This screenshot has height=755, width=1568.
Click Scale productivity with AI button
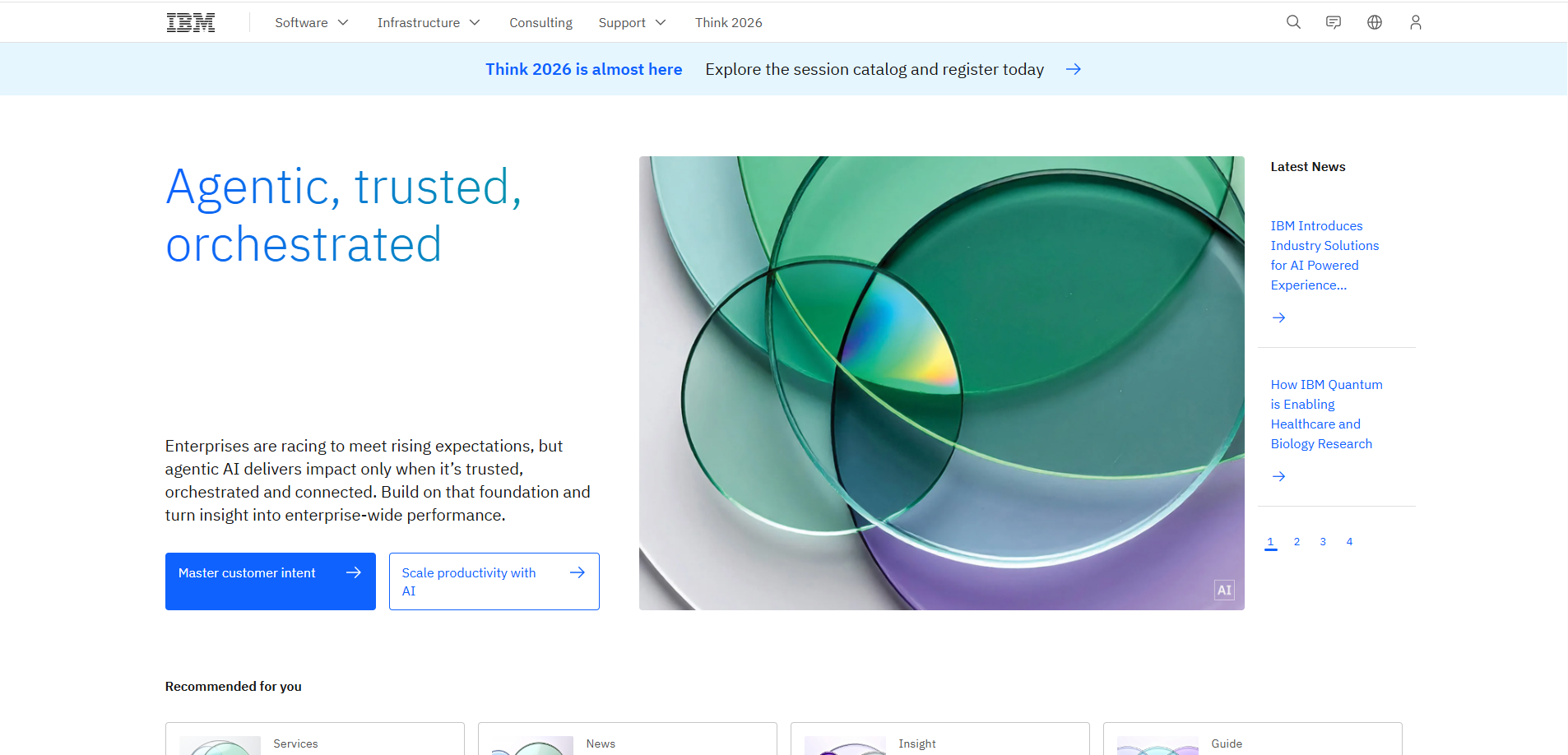point(494,581)
